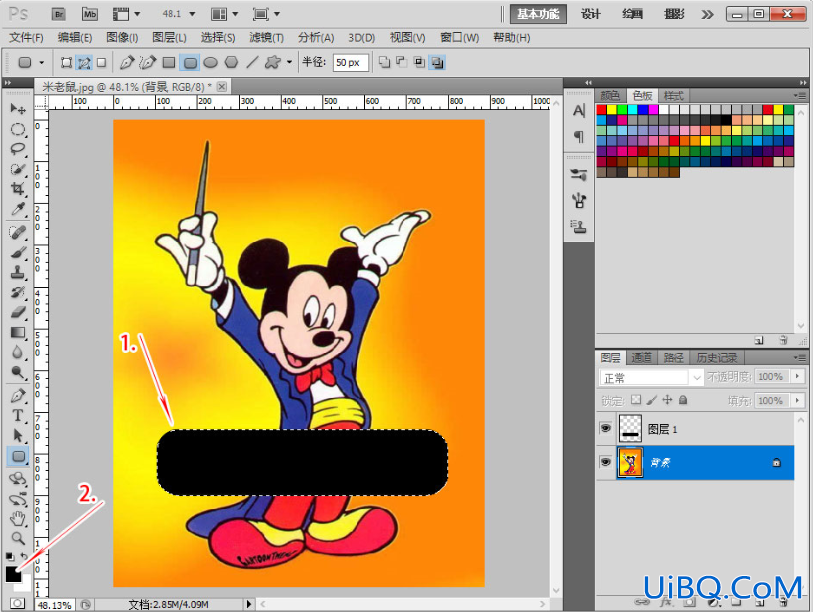Image resolution: width=813 pixels, height=612 pixels.
Task: Select the Dodge tool
Action: tap(18, 372)
